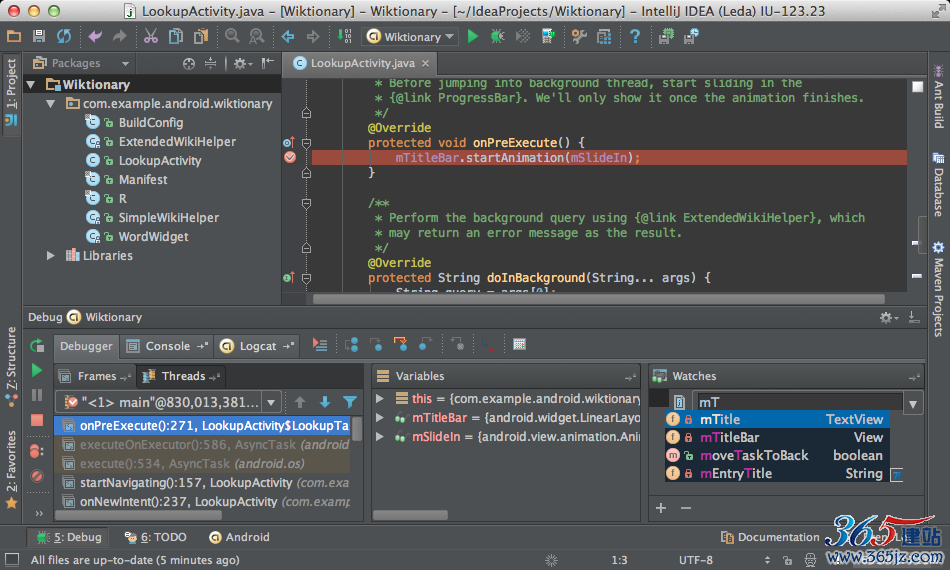Image resolution: width=950 pixels, height=570 pixels.
Task: Select the SimpleWikiHelper class in tree
Action: 168,217
